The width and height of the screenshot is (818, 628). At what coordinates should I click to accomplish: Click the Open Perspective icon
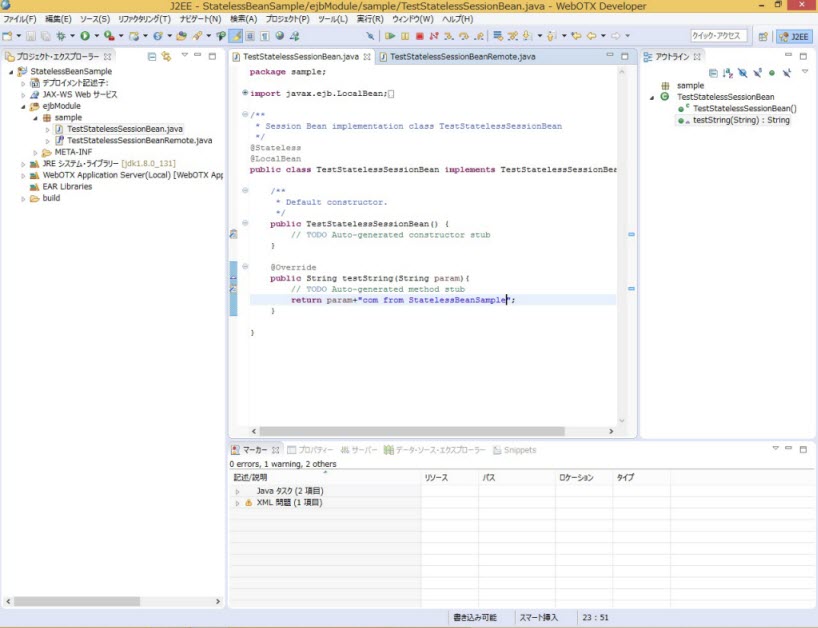(763, 36)
